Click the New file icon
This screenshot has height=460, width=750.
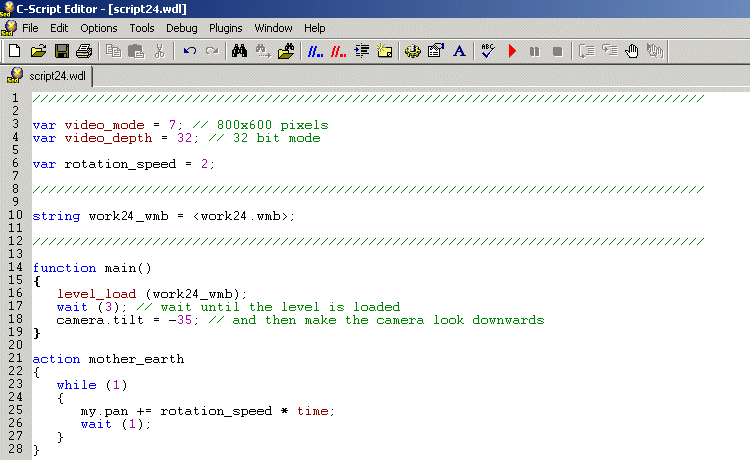(14, 50)
